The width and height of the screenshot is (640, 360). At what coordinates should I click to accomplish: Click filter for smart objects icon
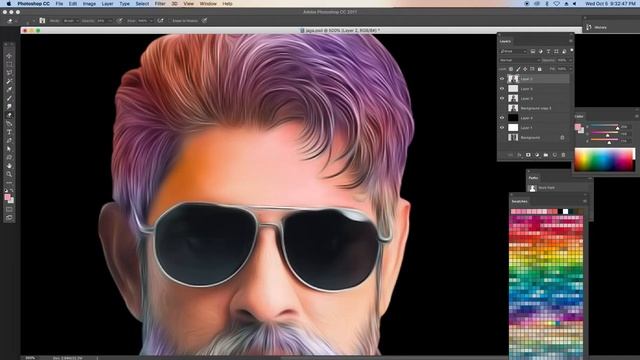pos(564,51)
